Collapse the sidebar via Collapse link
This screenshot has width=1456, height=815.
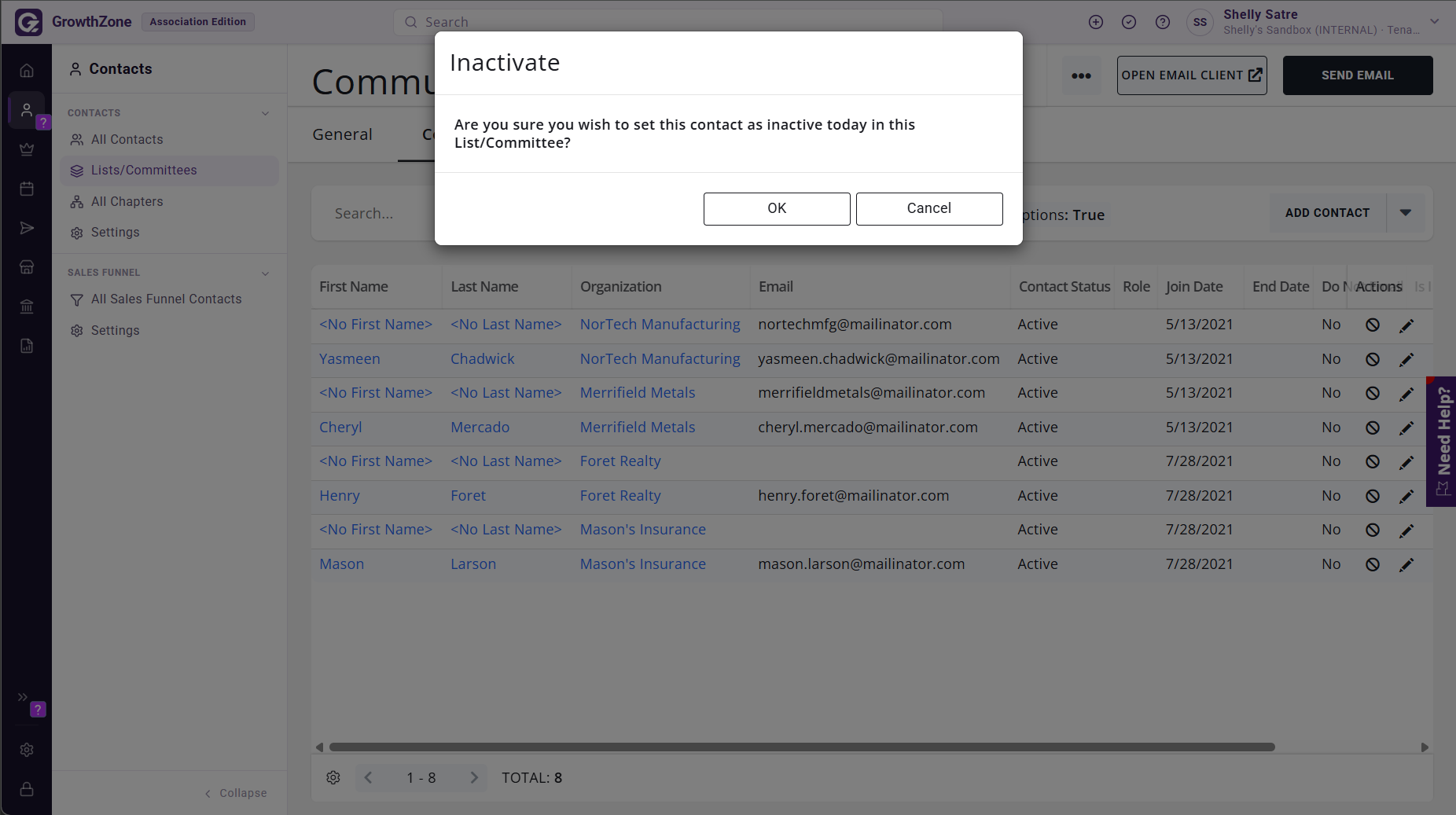236,793
